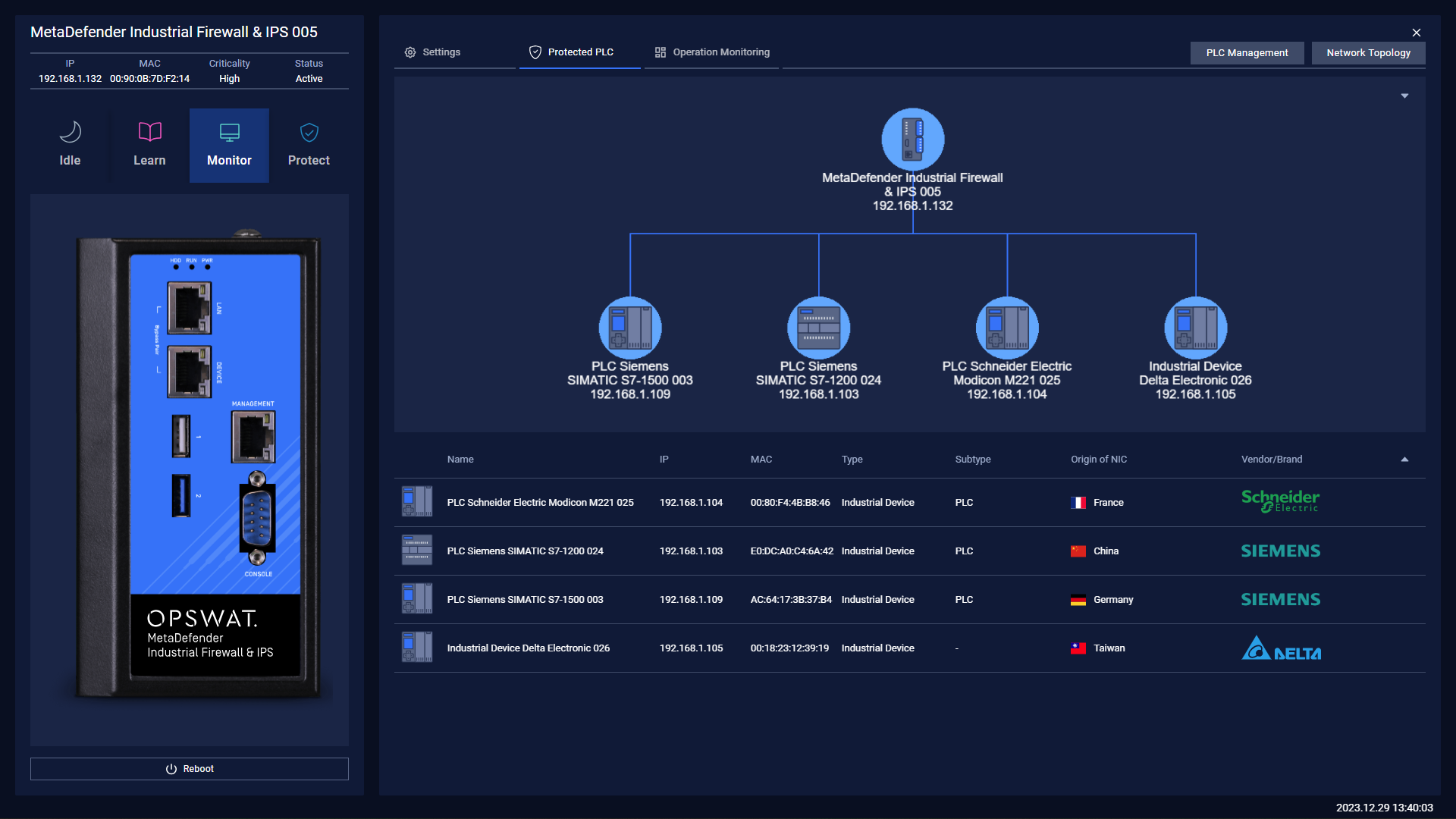Select row PLC Siemens SIMATIC S7-1200 024

click(x=909, y=551)
